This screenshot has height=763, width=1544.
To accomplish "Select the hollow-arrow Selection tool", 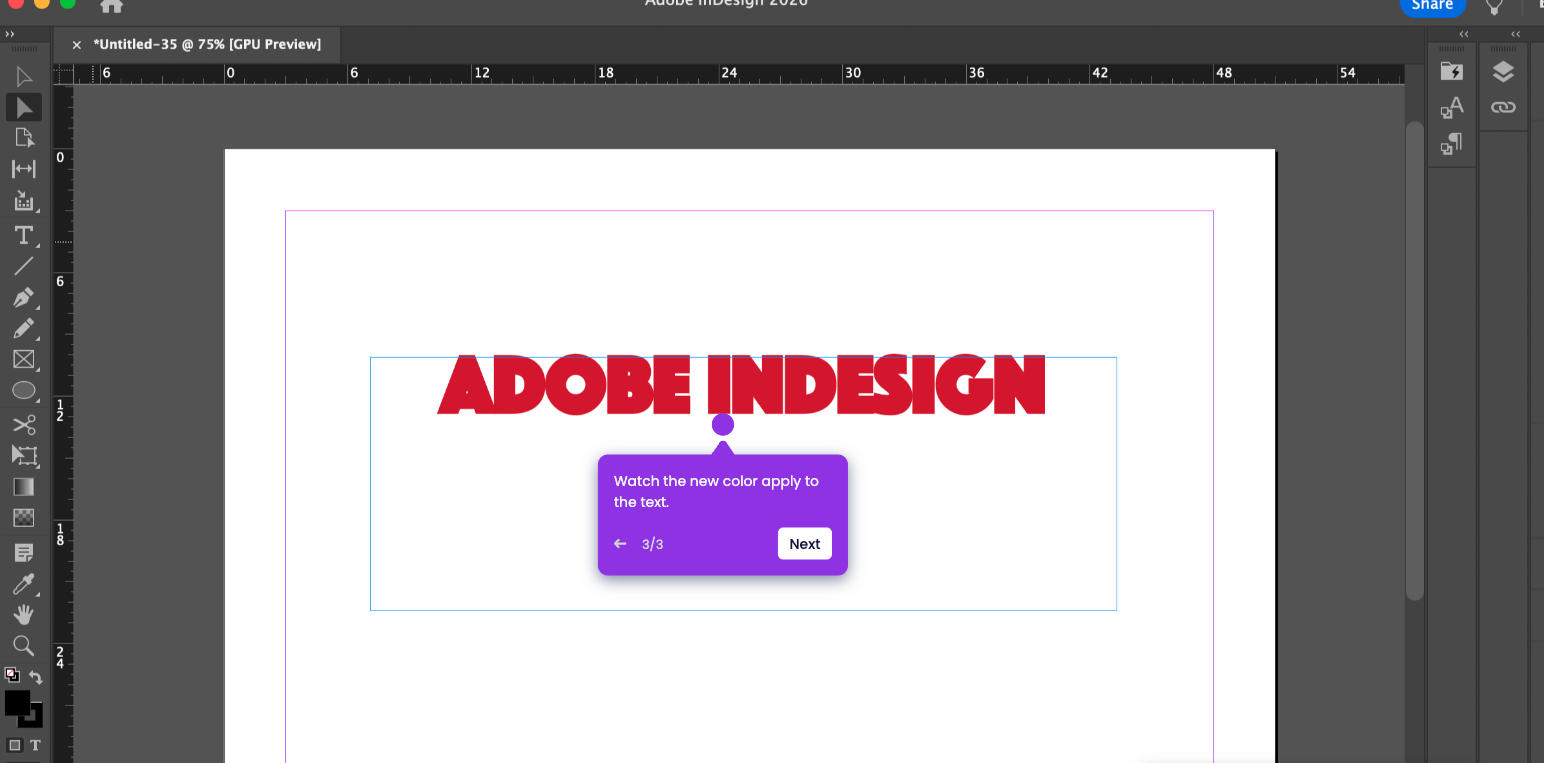I will tap(24, 77).
